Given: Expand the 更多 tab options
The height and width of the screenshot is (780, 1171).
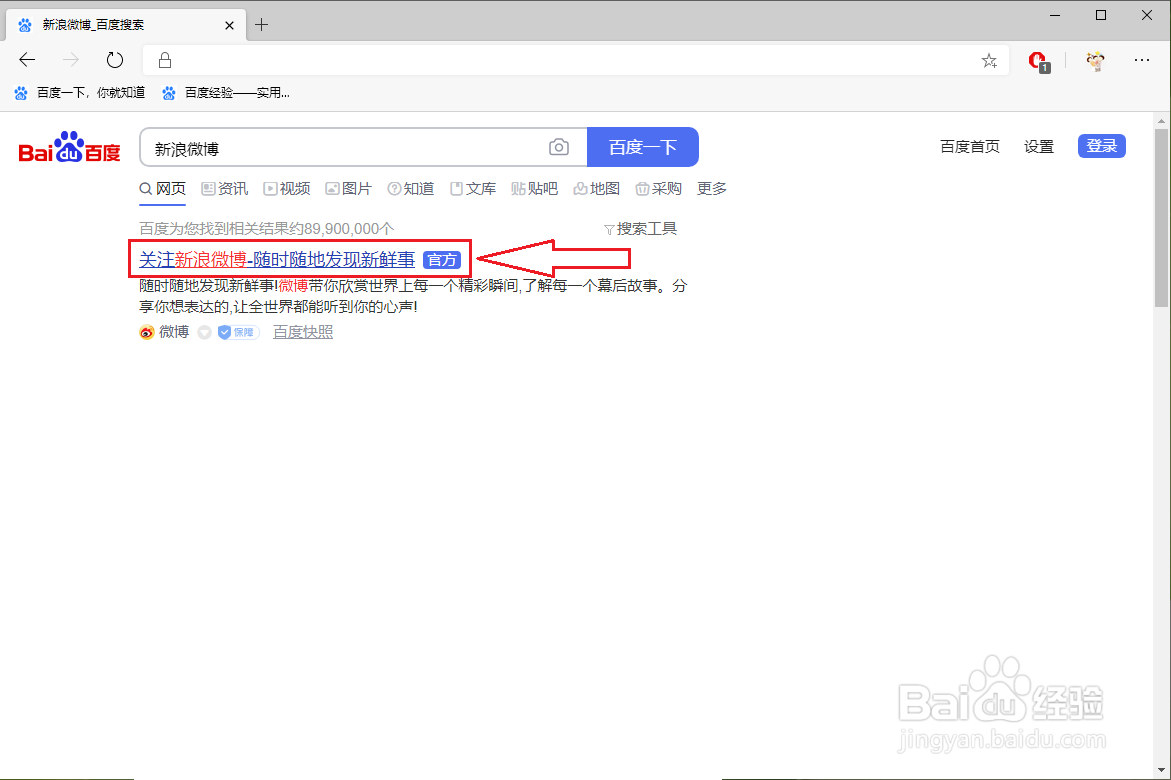Looking at the screenshot, I should coord(712,189).
